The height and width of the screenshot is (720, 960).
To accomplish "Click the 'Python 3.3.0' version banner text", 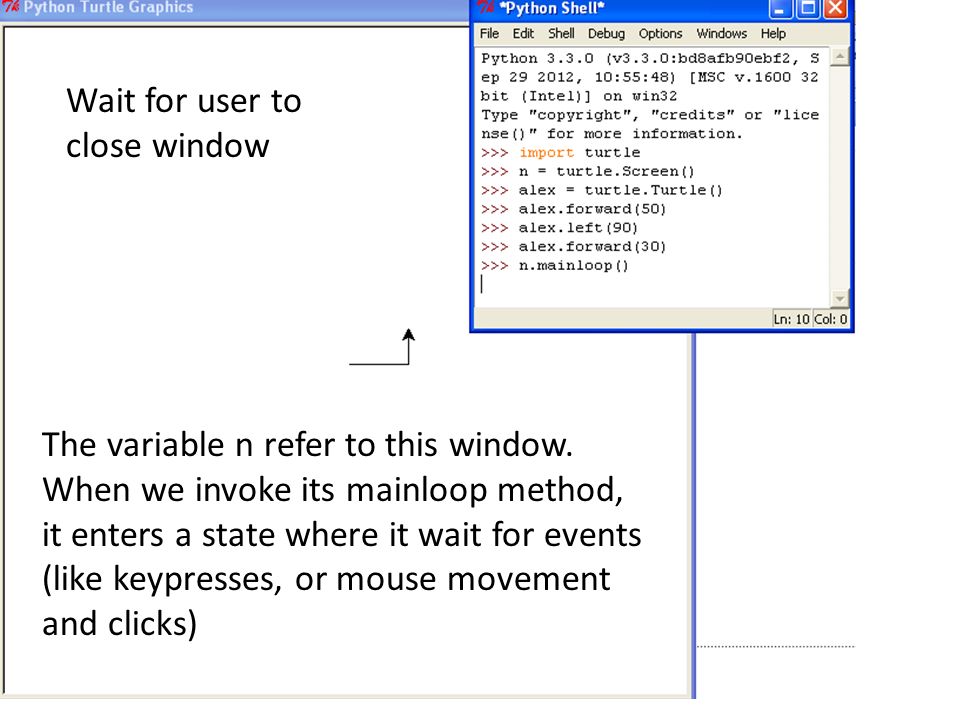I will tap(537, 59).
